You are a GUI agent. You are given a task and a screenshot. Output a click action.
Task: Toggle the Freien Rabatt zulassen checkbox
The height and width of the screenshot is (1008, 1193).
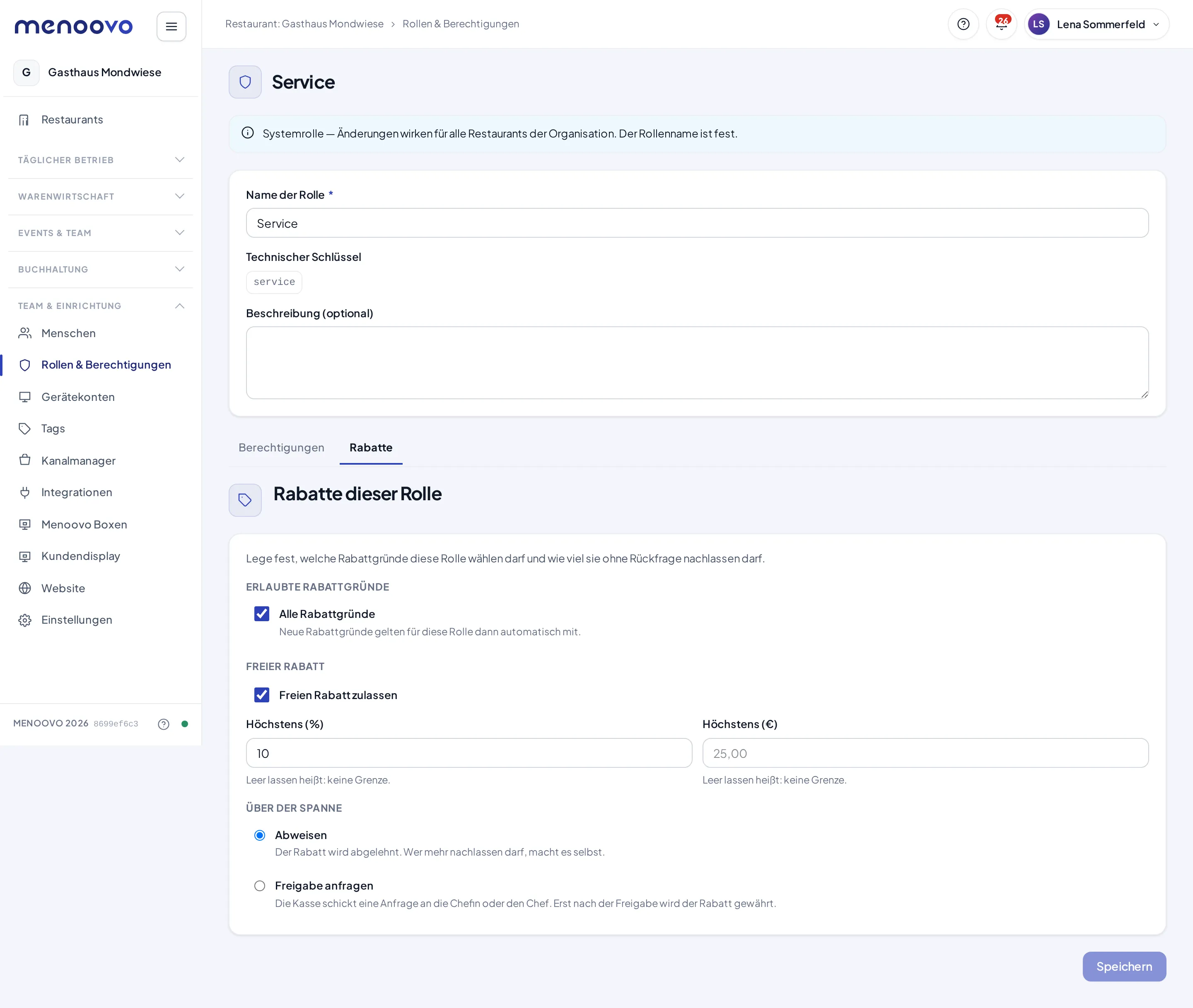262,695
